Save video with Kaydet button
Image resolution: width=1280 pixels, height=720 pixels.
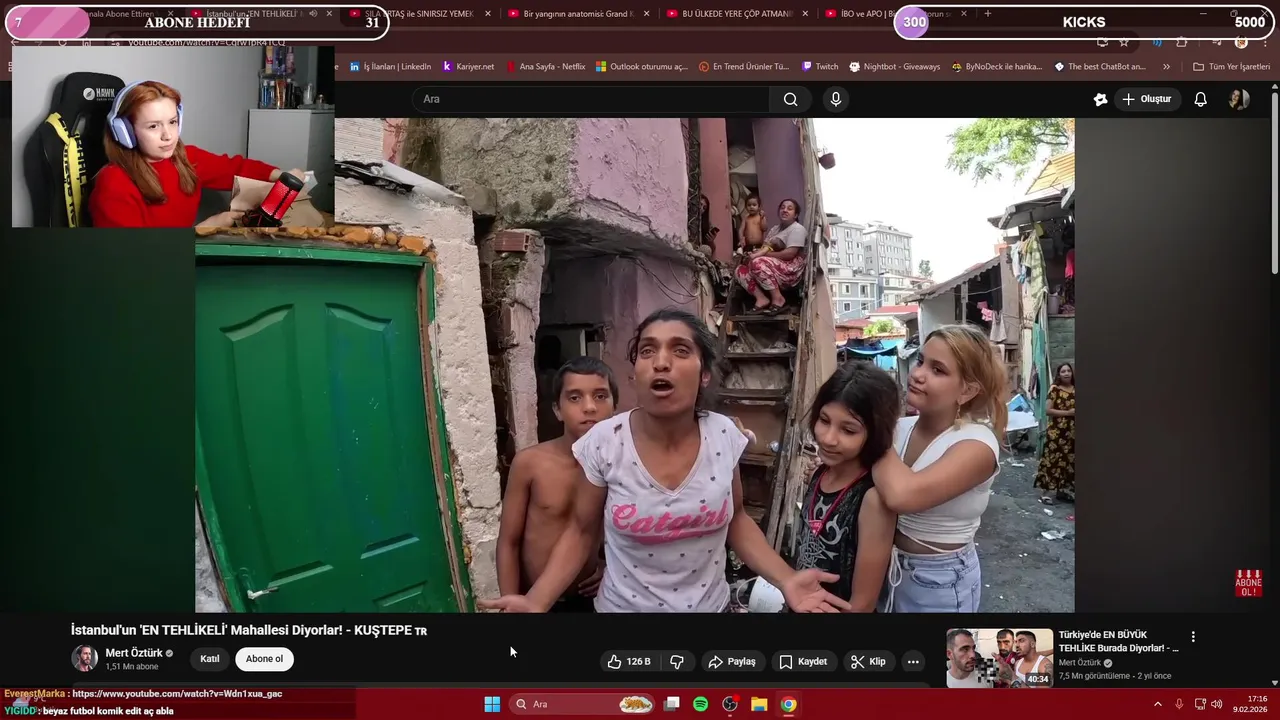coord(803,661)
